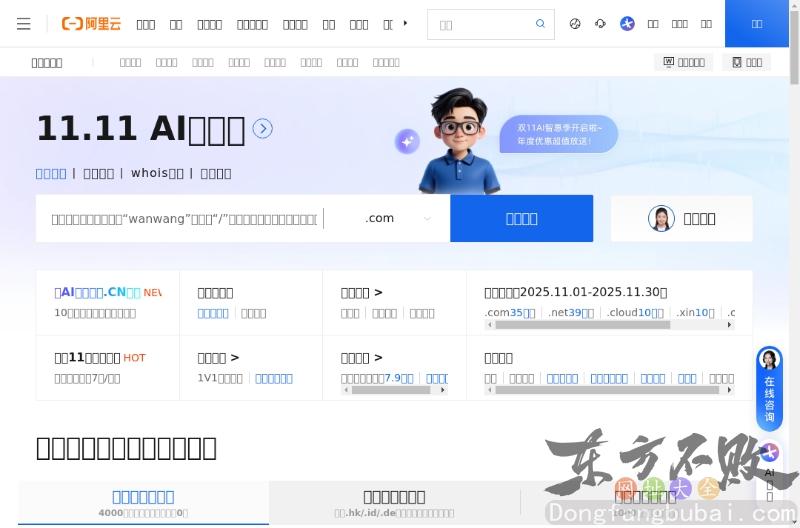
Task: Click the page scrollbar thumb
Action: [x=794, y=47]
